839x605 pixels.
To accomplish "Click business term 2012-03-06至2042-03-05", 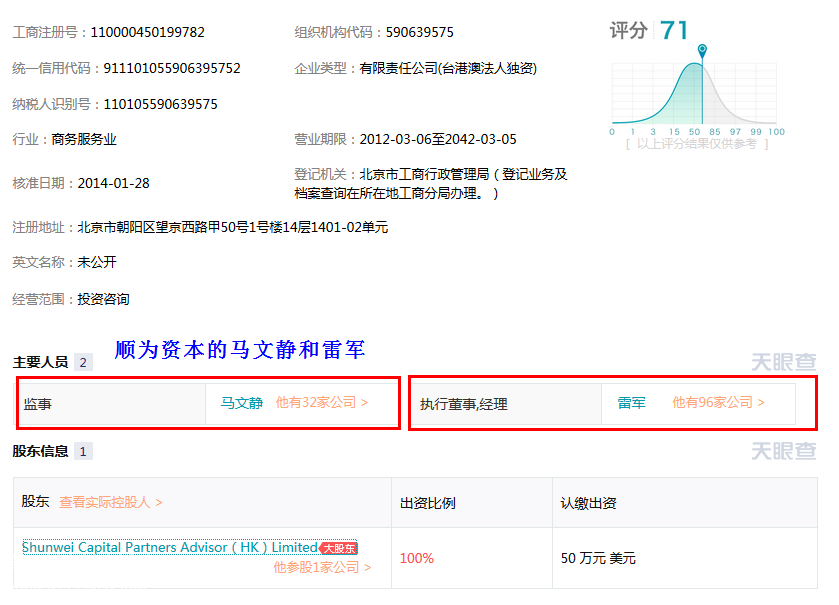I will pos(438,140).
